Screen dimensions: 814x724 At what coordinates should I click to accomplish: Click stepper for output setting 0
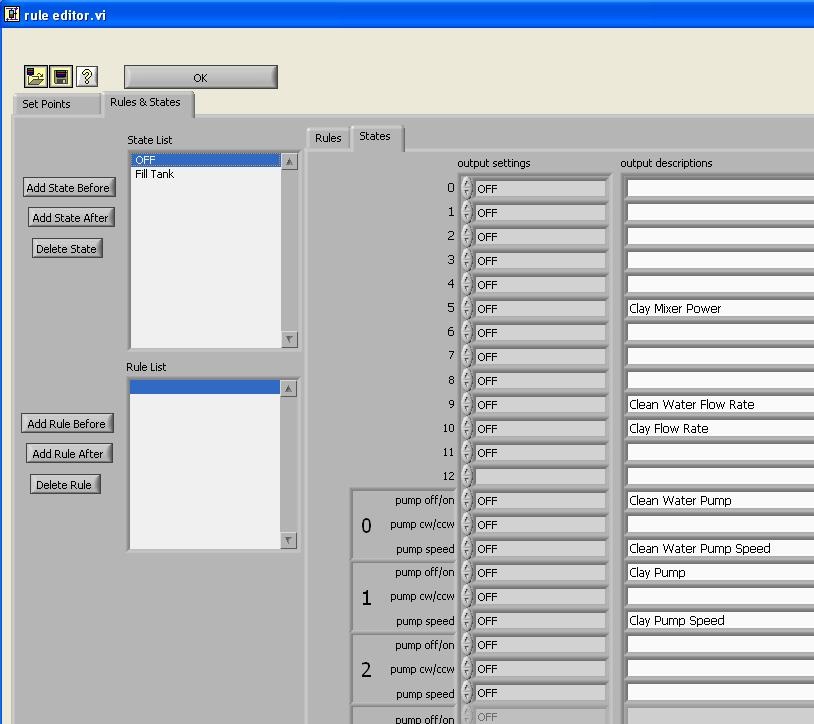pos(467,188)
